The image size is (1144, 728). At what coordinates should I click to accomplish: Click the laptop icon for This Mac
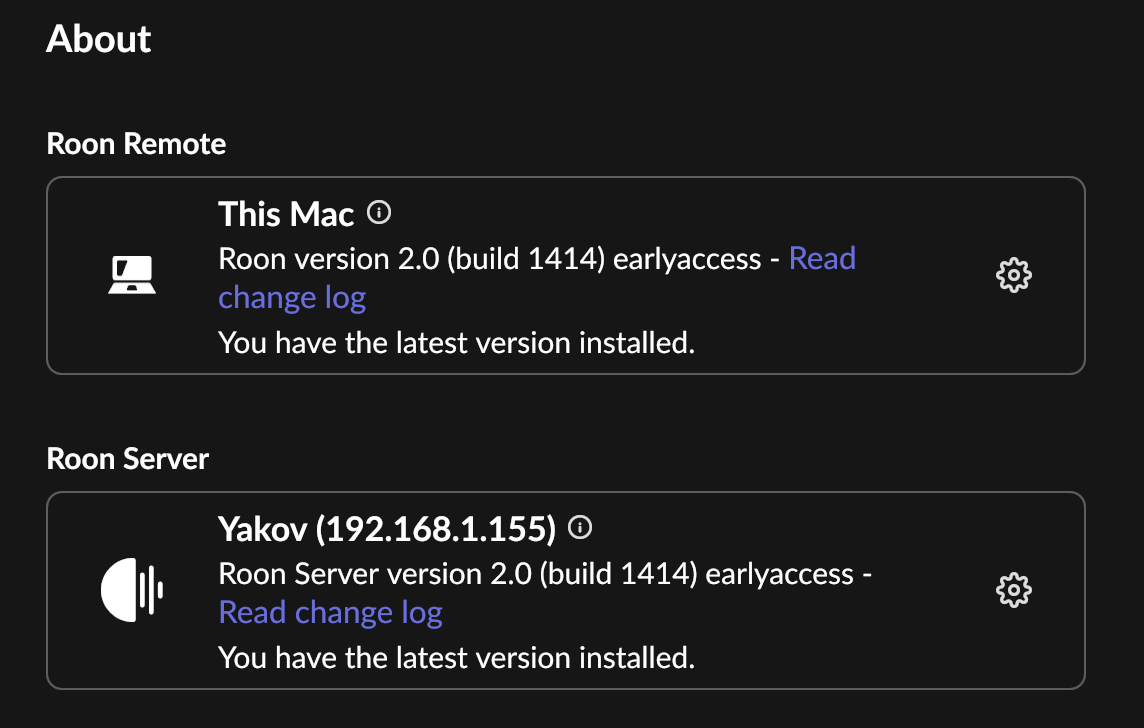point(132,275)
